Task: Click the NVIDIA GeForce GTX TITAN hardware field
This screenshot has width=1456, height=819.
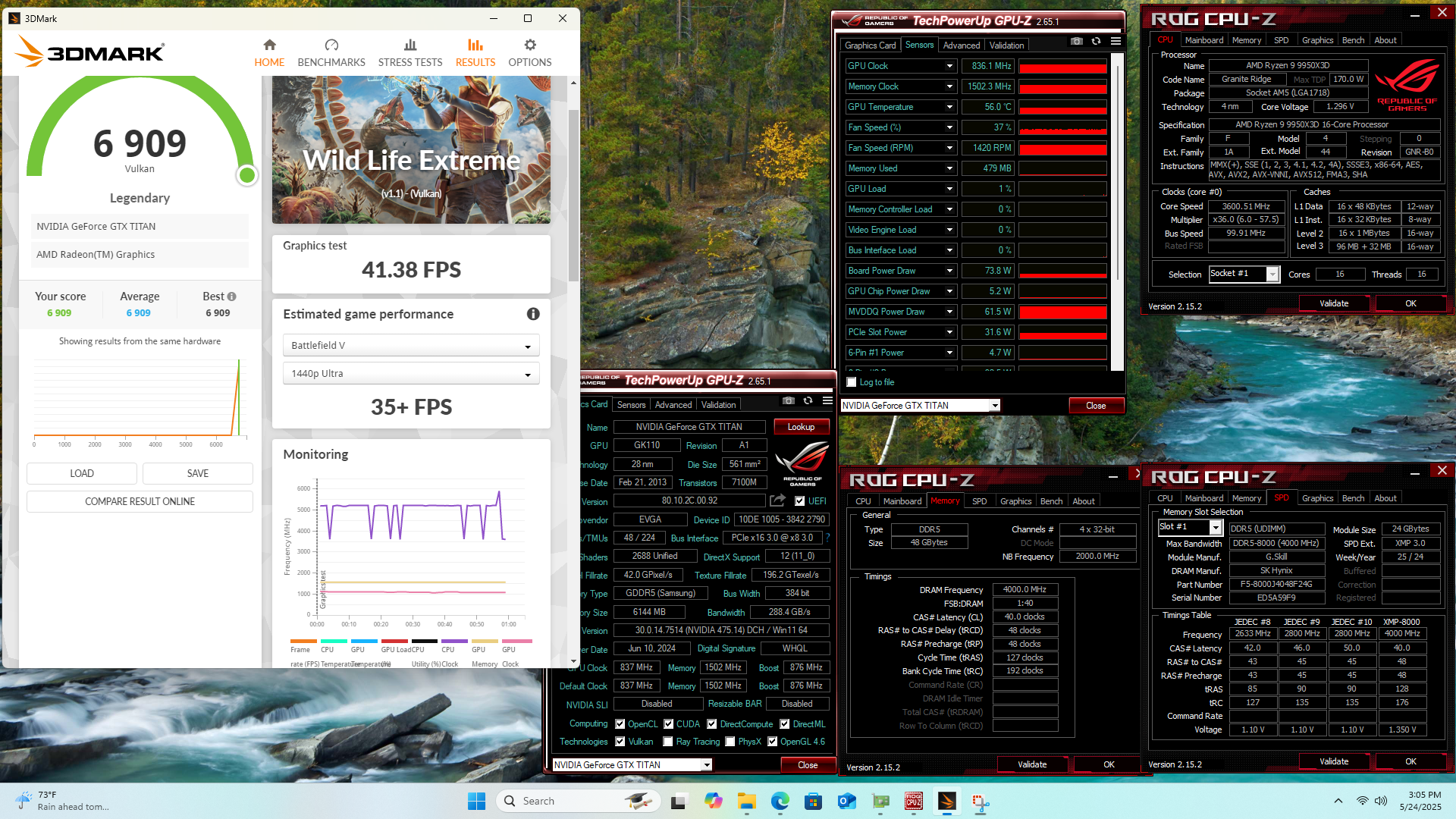Action: tap(140, 226)
